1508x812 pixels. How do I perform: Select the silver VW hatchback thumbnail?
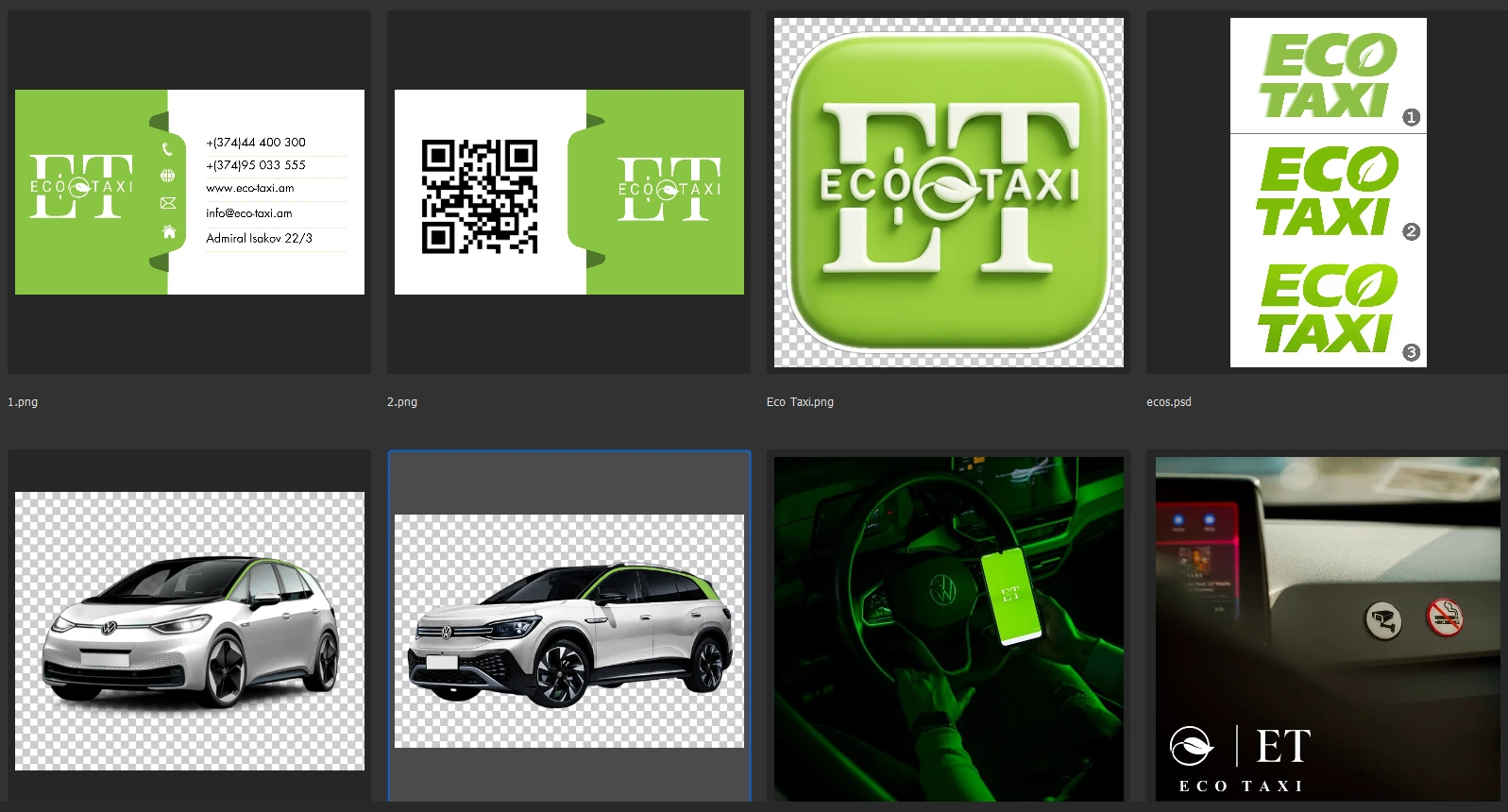click(189, 631)
